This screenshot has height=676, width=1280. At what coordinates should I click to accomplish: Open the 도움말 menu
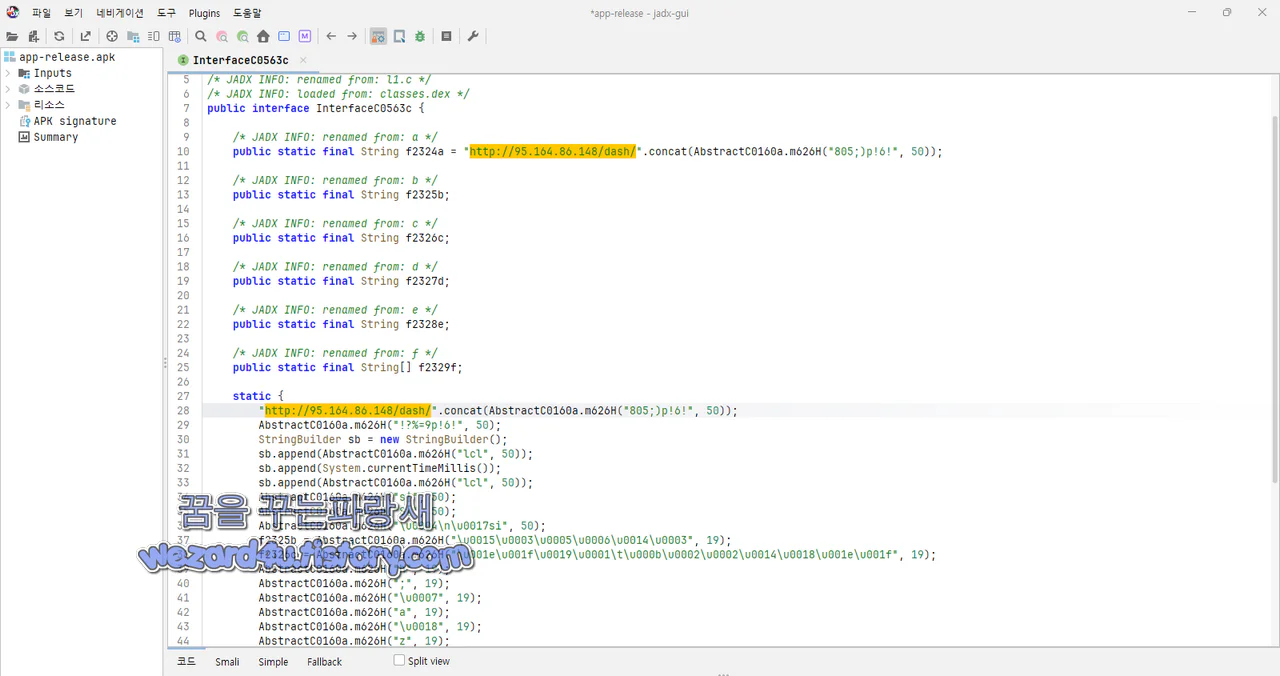[247, 13]
